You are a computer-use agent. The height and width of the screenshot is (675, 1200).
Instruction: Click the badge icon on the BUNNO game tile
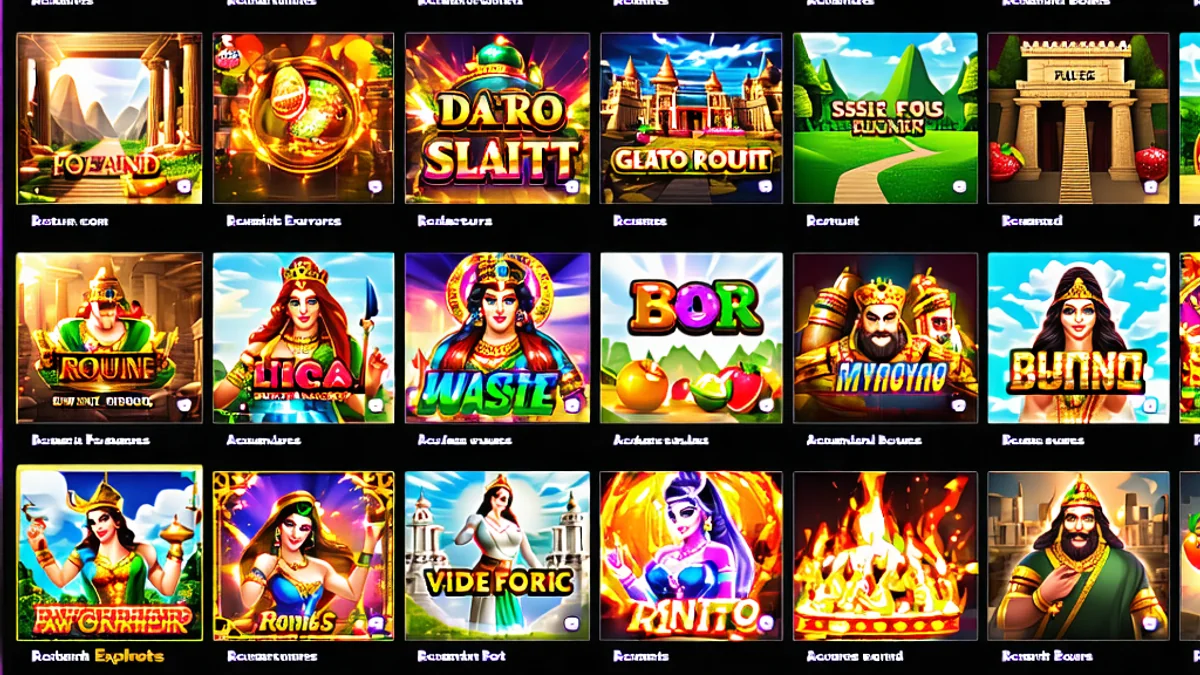(1150, 405)
